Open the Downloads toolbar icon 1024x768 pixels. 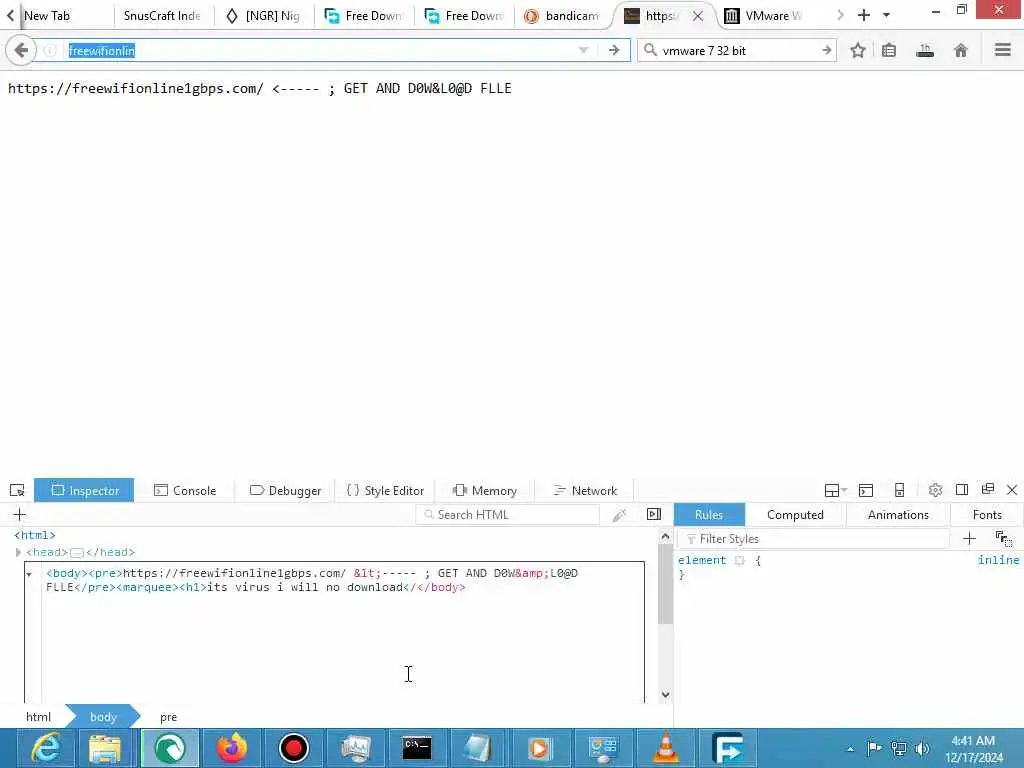[925, 50]
